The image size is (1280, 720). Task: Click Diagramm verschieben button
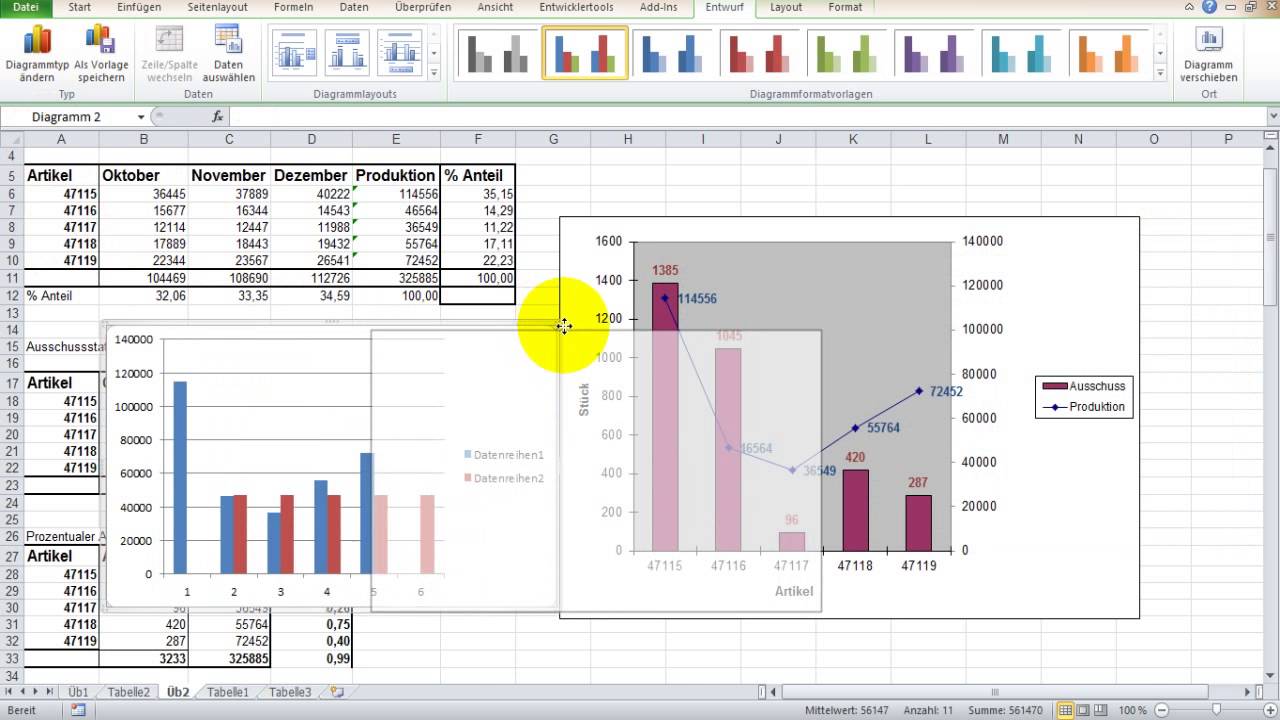(1209, 55)
